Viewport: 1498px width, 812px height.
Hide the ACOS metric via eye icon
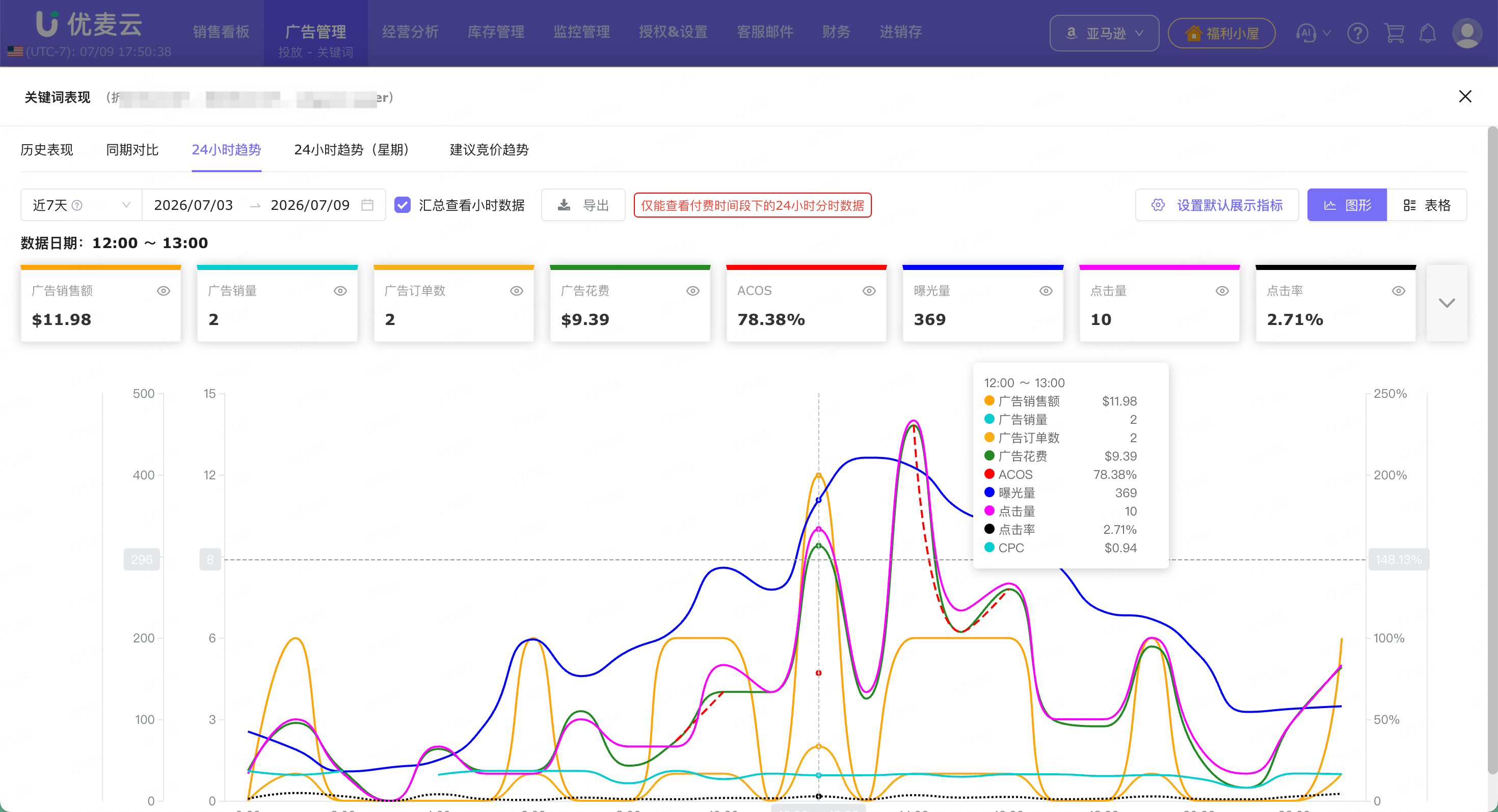point(869,291)
